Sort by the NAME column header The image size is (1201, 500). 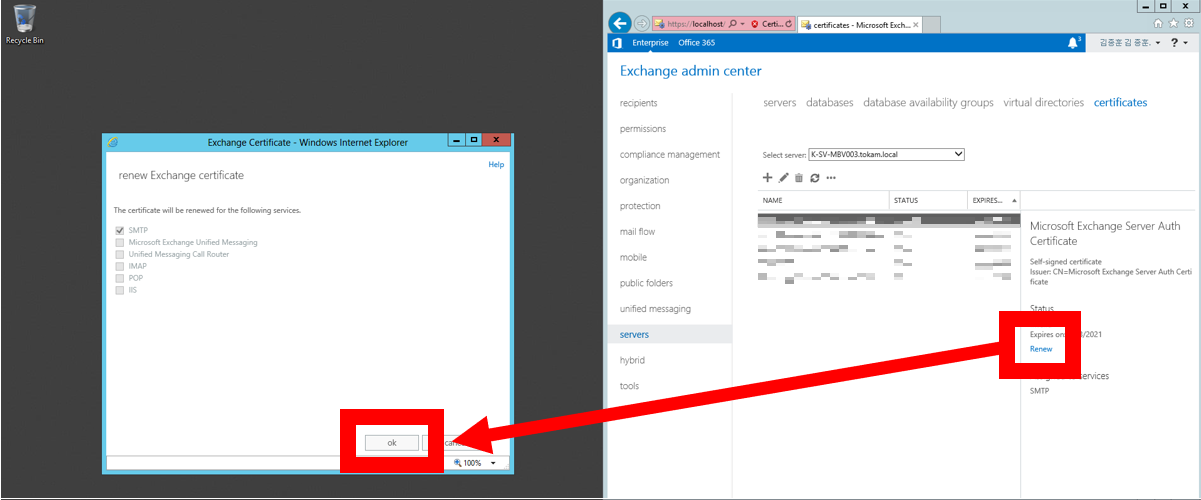[823, 200]
